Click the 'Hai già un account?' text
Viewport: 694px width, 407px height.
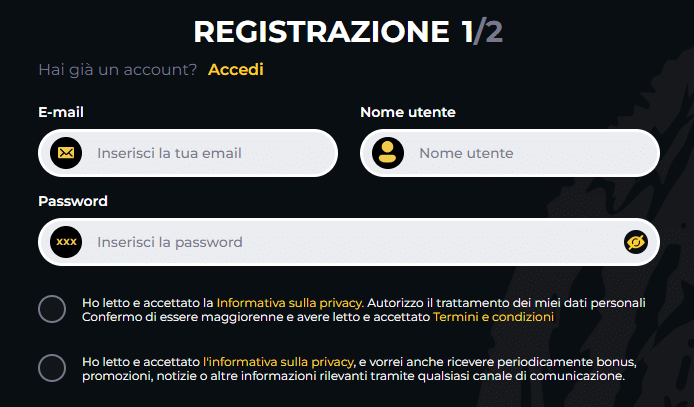coord(118,70)
